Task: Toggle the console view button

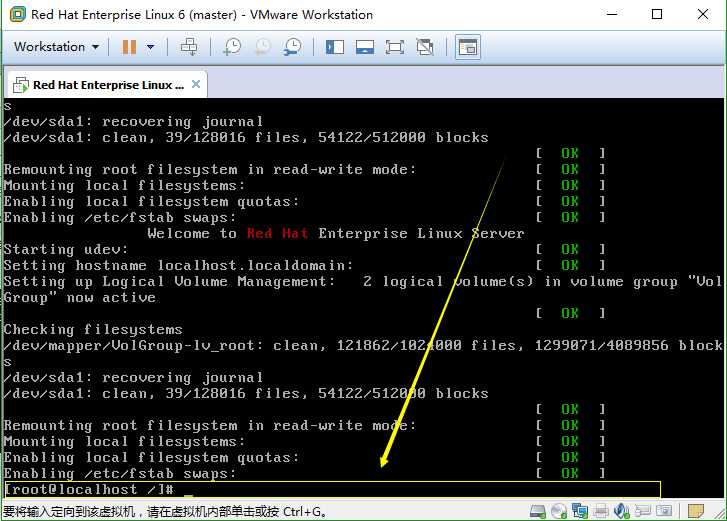Action: pos(467,47)
